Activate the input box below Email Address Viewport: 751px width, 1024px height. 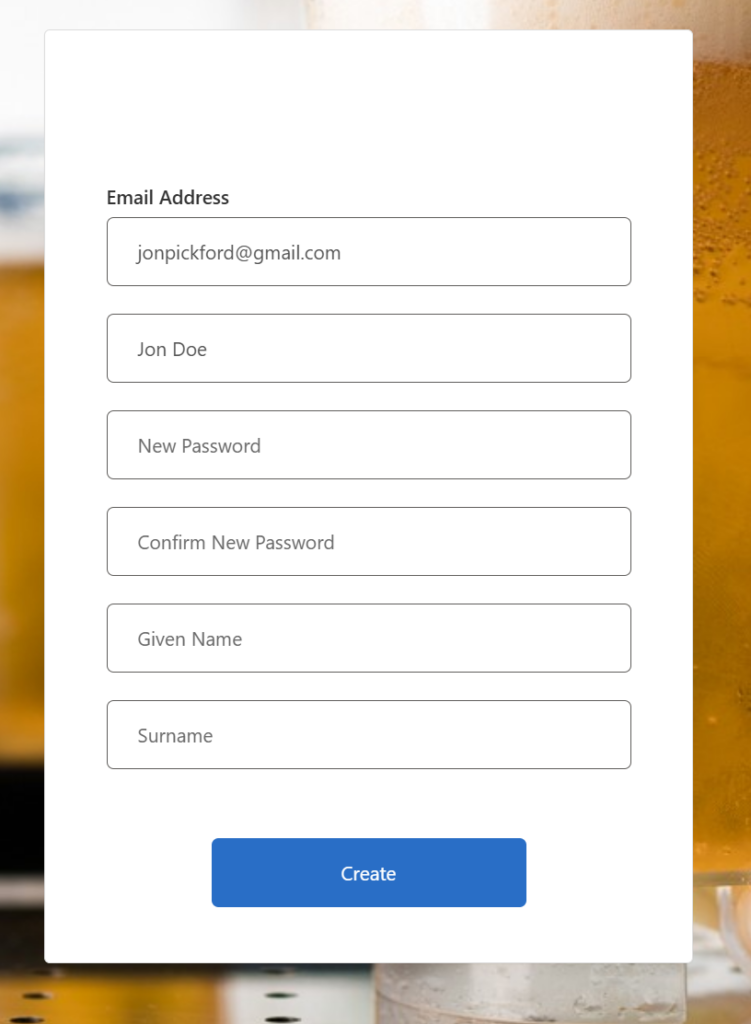(368, 252)
